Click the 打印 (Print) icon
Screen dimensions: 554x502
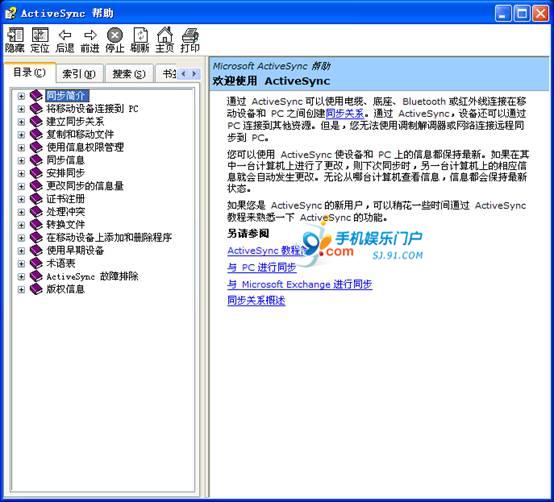[x=190, y=40]
